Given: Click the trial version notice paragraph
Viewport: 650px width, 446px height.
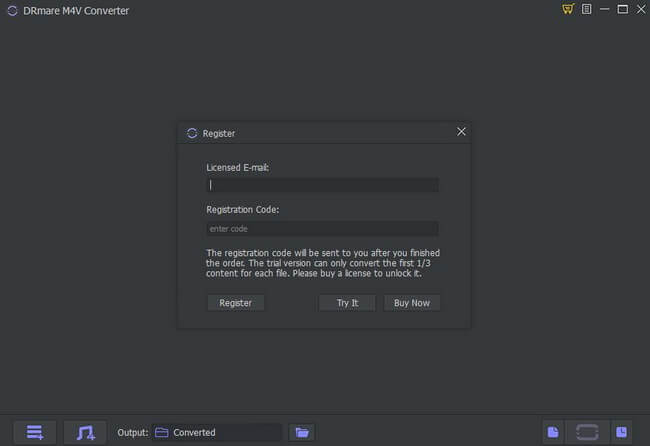Looking at the screenshot, I should [323, 263].
